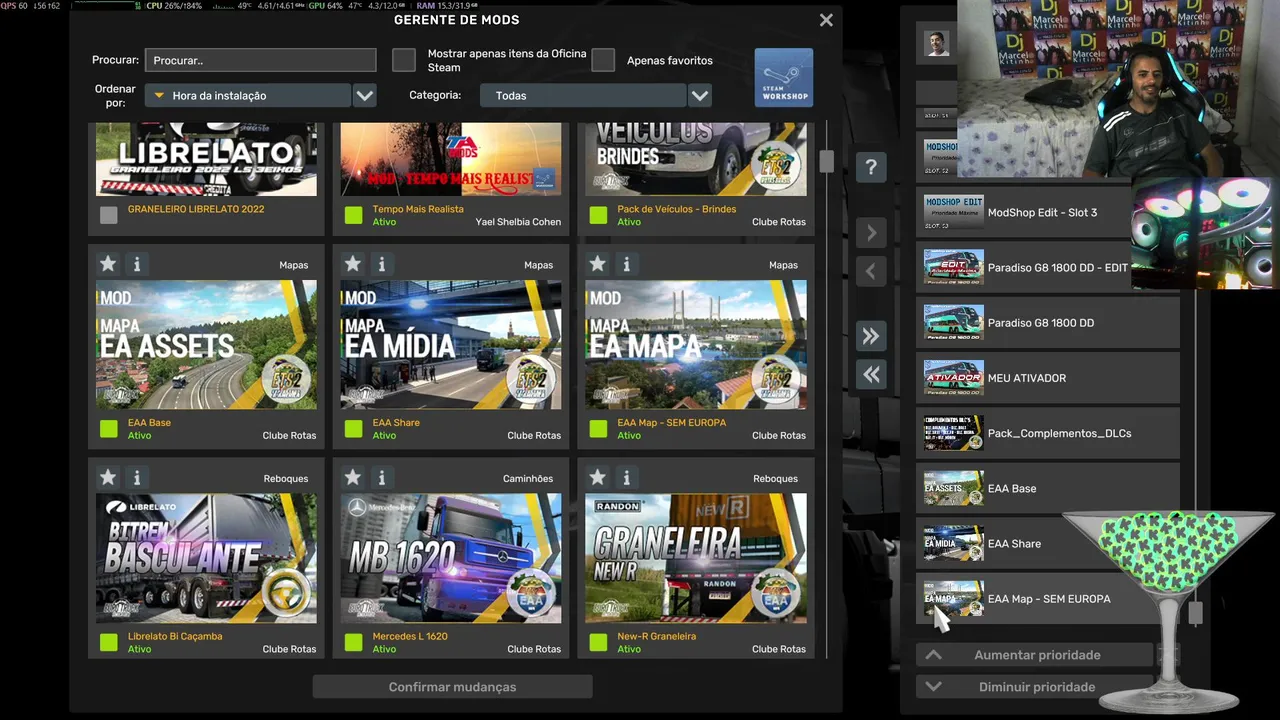Toggle Tempo Mais Realista active checkbox
Image resolution: width=1280 pixels, height=720 pixels.
click(x=353, y=215)
